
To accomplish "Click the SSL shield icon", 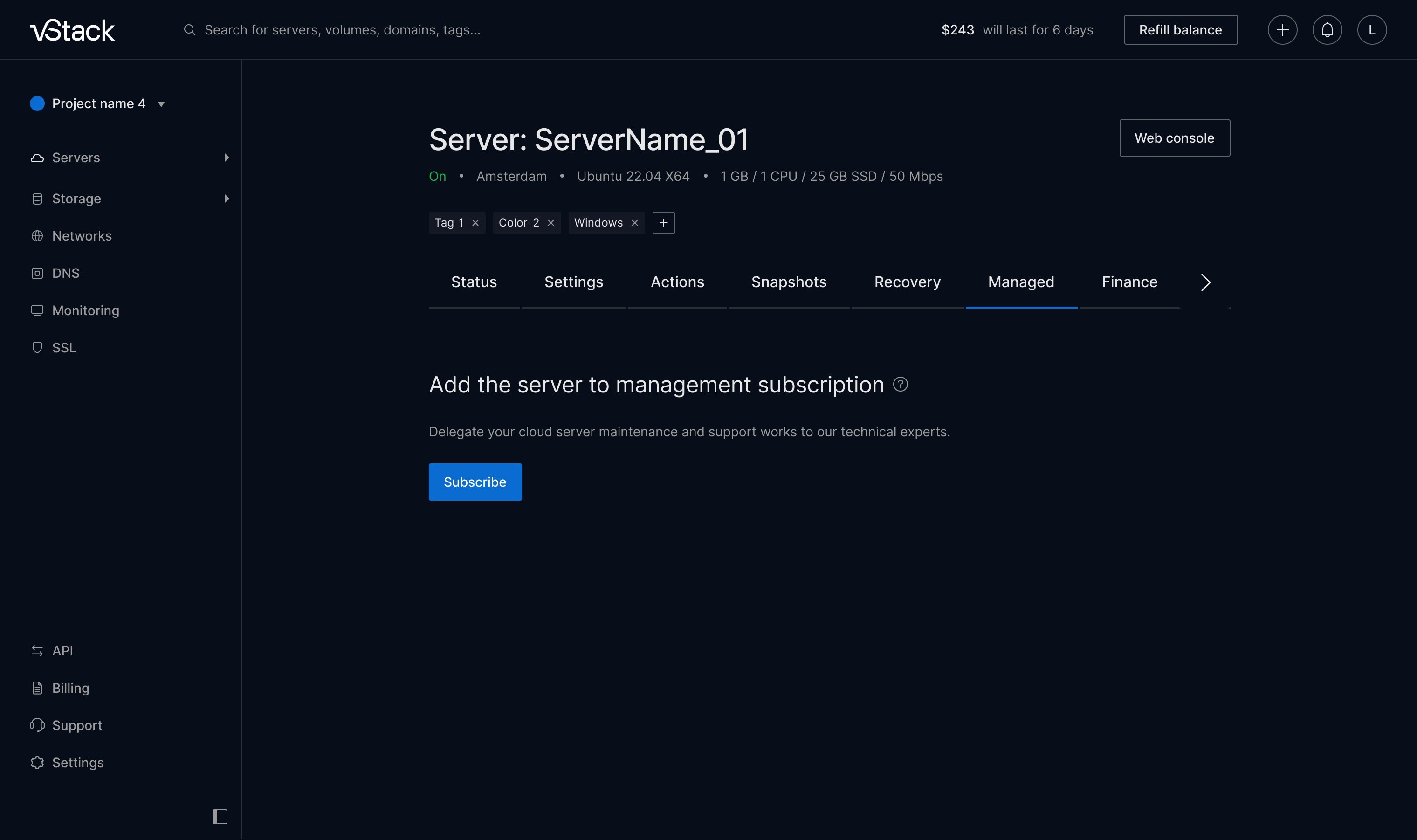I will 37,348.
